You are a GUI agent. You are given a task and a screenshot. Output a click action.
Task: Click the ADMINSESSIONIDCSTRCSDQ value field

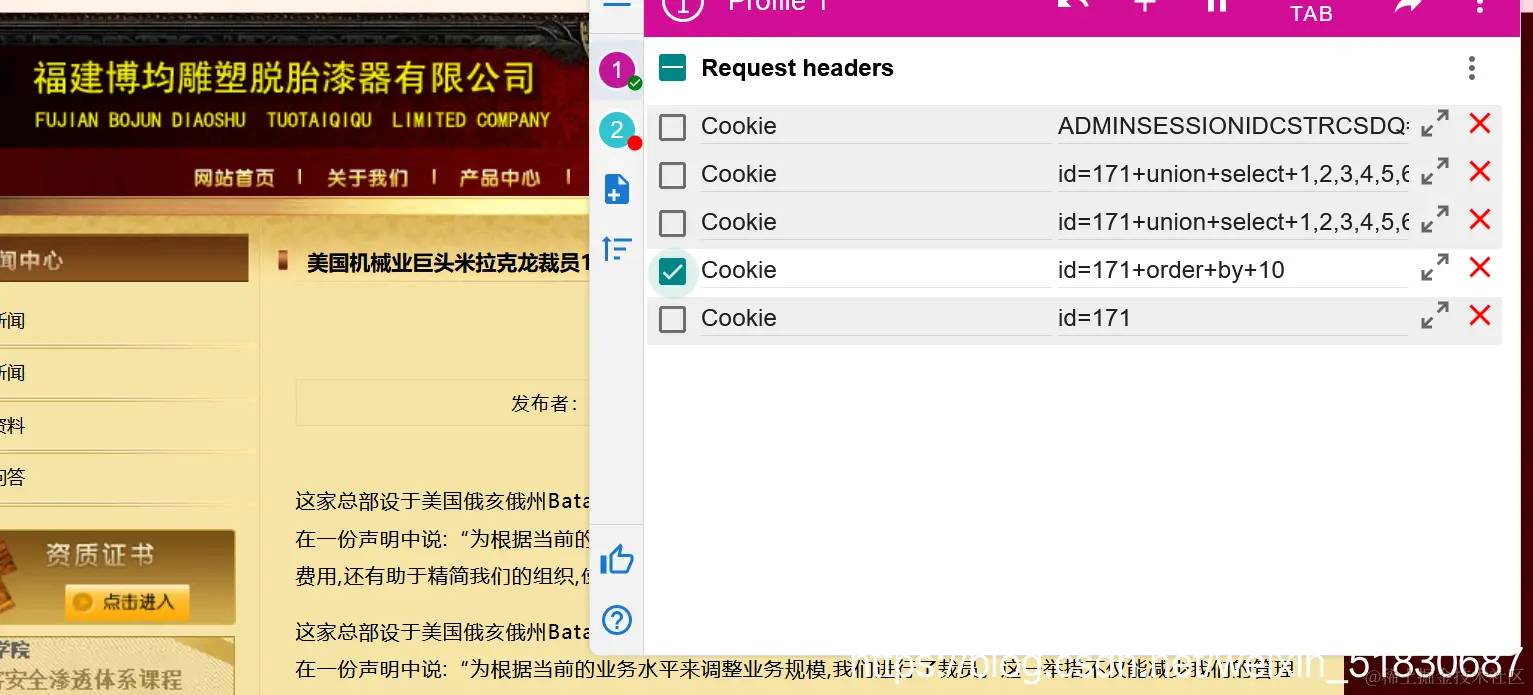pyautogui.click(x=1233, y=126)
